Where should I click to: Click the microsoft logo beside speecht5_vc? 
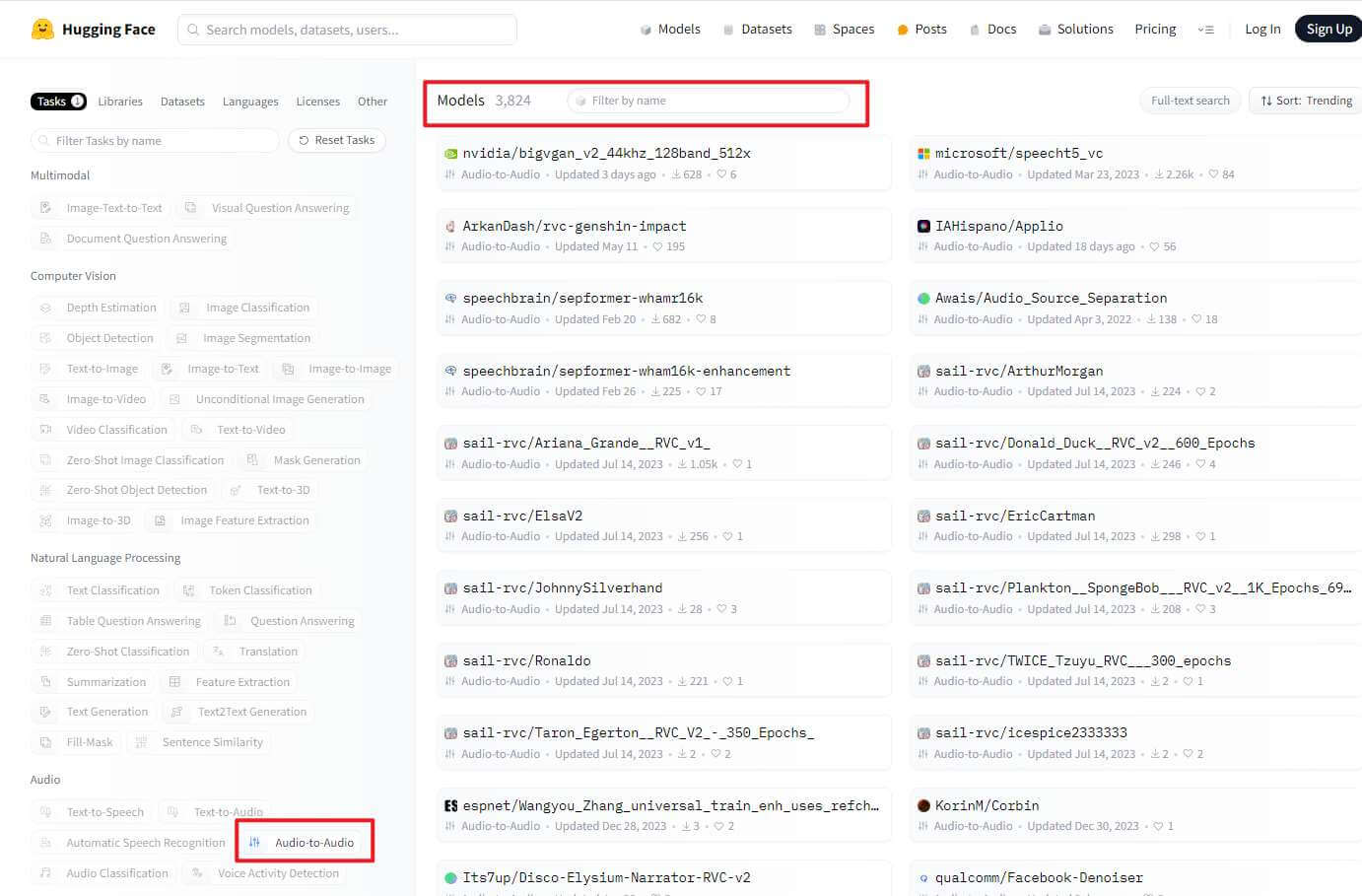coord(923,154)
